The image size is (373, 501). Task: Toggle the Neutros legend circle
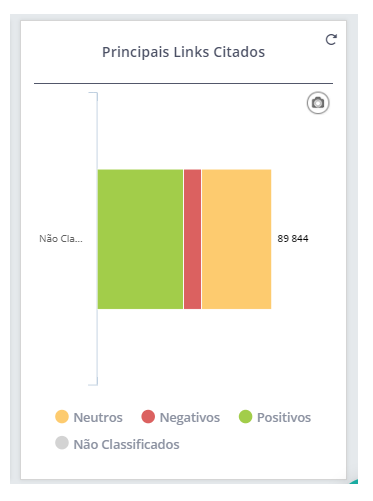click(62, 417)
